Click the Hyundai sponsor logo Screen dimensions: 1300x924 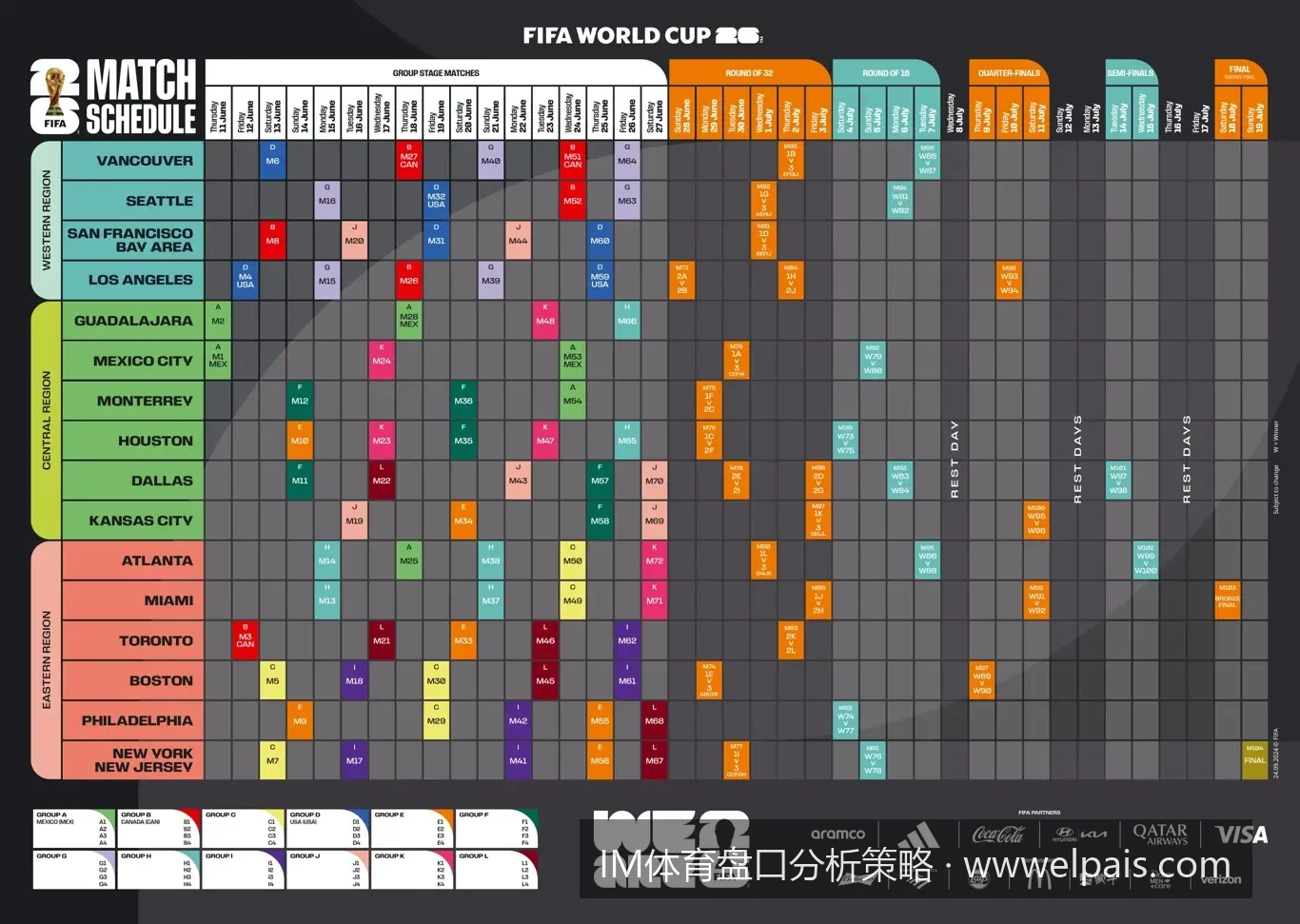click(1065, 835)
